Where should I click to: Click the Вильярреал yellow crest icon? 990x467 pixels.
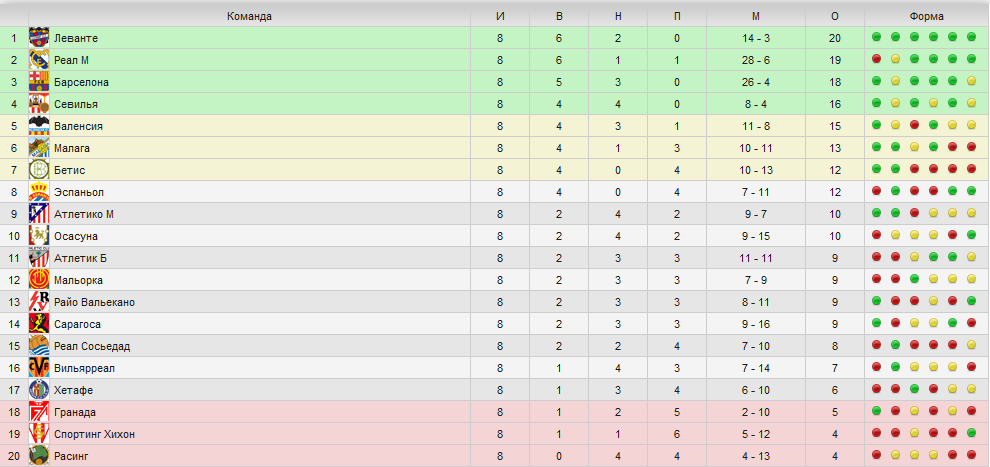click(x=39, y=368)
